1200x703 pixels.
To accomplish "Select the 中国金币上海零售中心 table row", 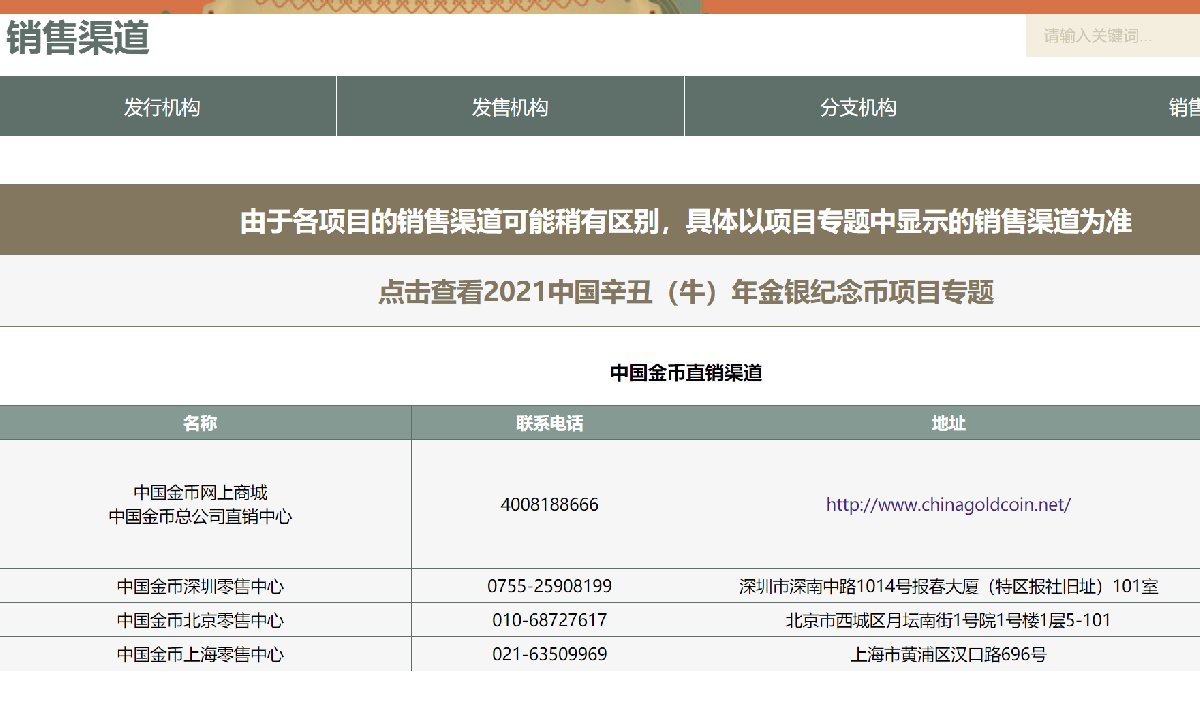I will click(200, 655).
